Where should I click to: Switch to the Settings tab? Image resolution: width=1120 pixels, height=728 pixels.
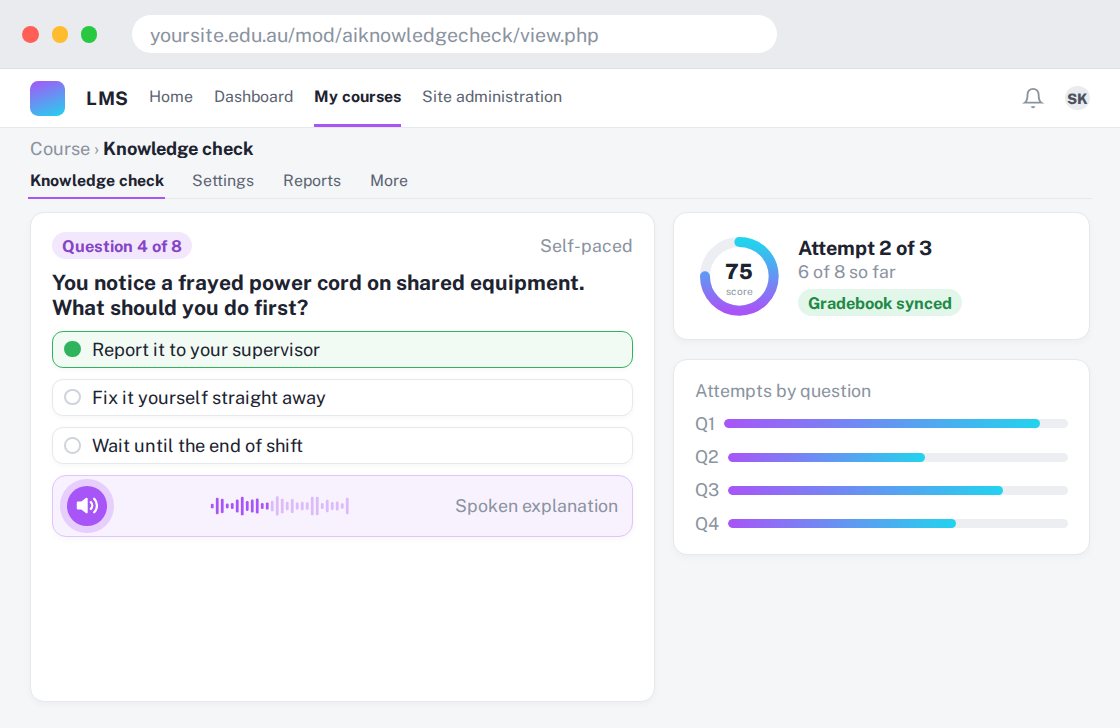(x=223, y=181)
